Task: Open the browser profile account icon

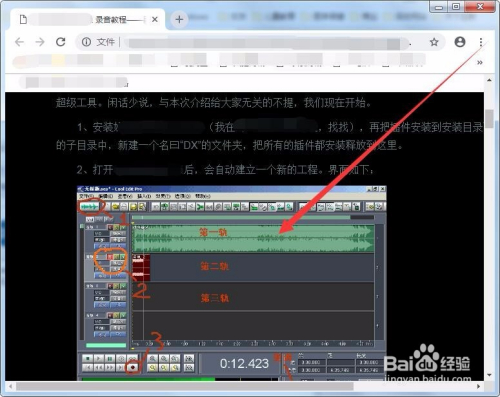Action: pyautogui.click(x=460, y=42)
